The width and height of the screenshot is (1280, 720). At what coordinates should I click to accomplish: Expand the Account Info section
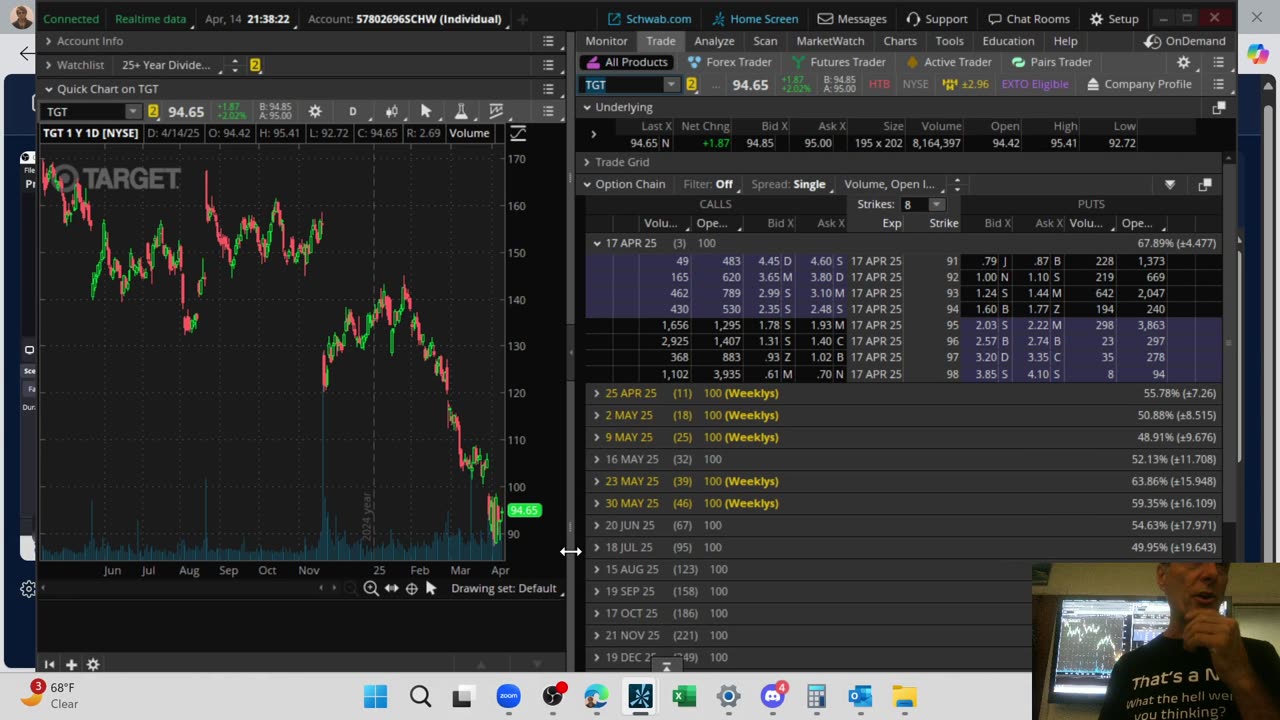click(x=48, y=41)
